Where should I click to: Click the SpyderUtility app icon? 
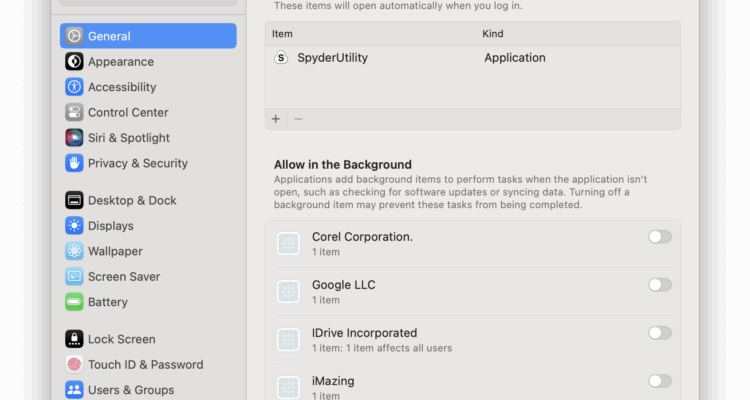[281, 57]
